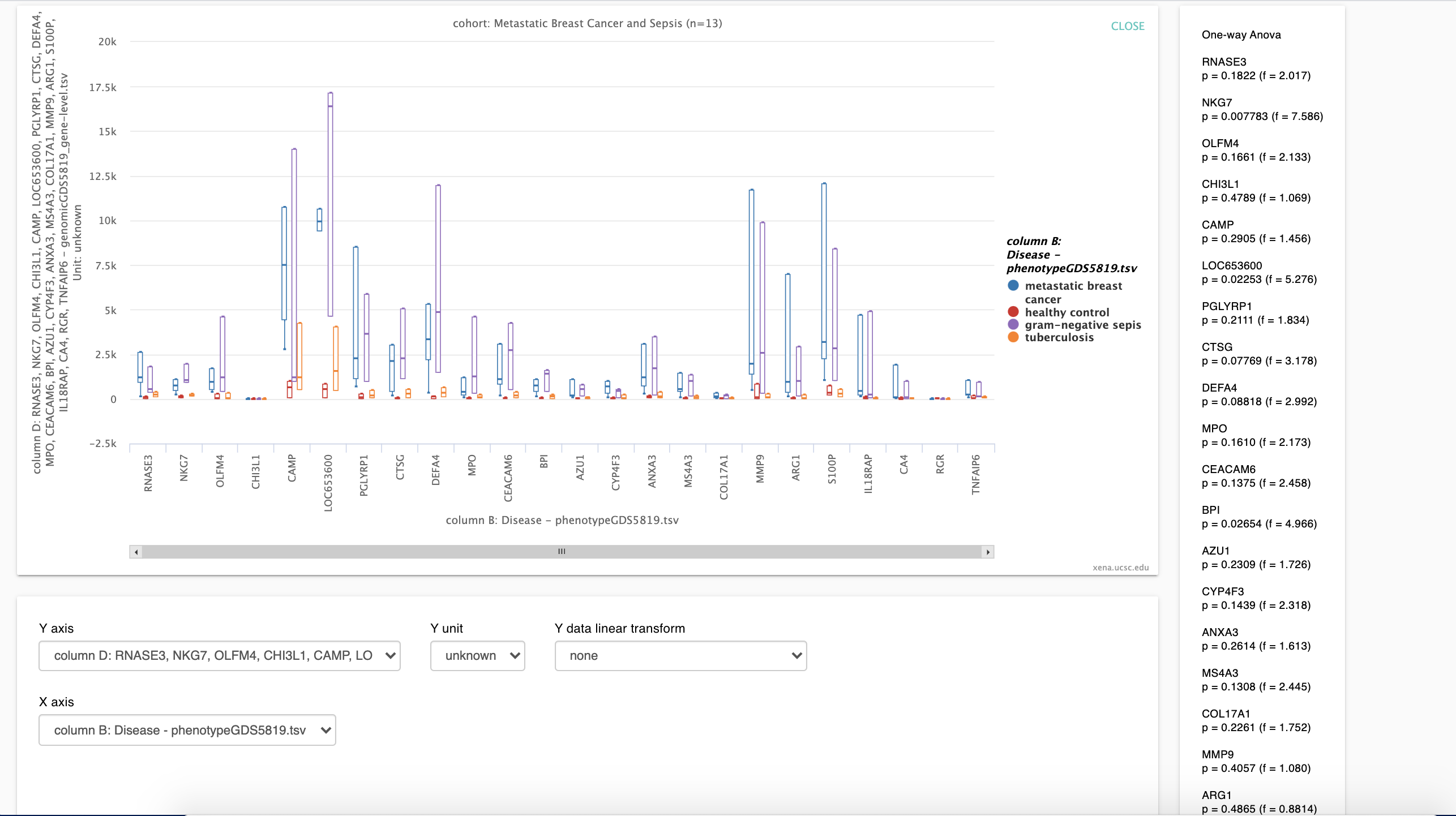Image resolution: width=1456 pixels, height=816 pixels.
Task: Click the IL18RAP x-axis label
Action: (x=868, y=474)
